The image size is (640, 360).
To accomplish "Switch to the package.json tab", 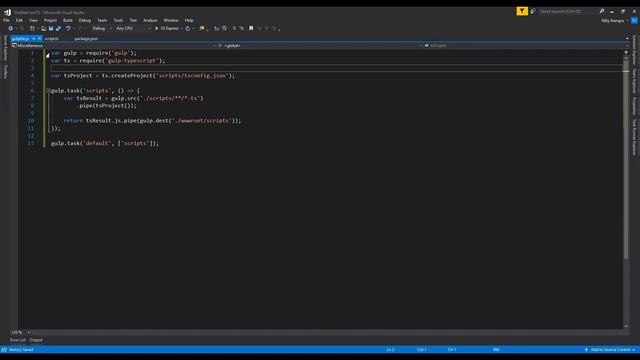I will click(86, 39).
